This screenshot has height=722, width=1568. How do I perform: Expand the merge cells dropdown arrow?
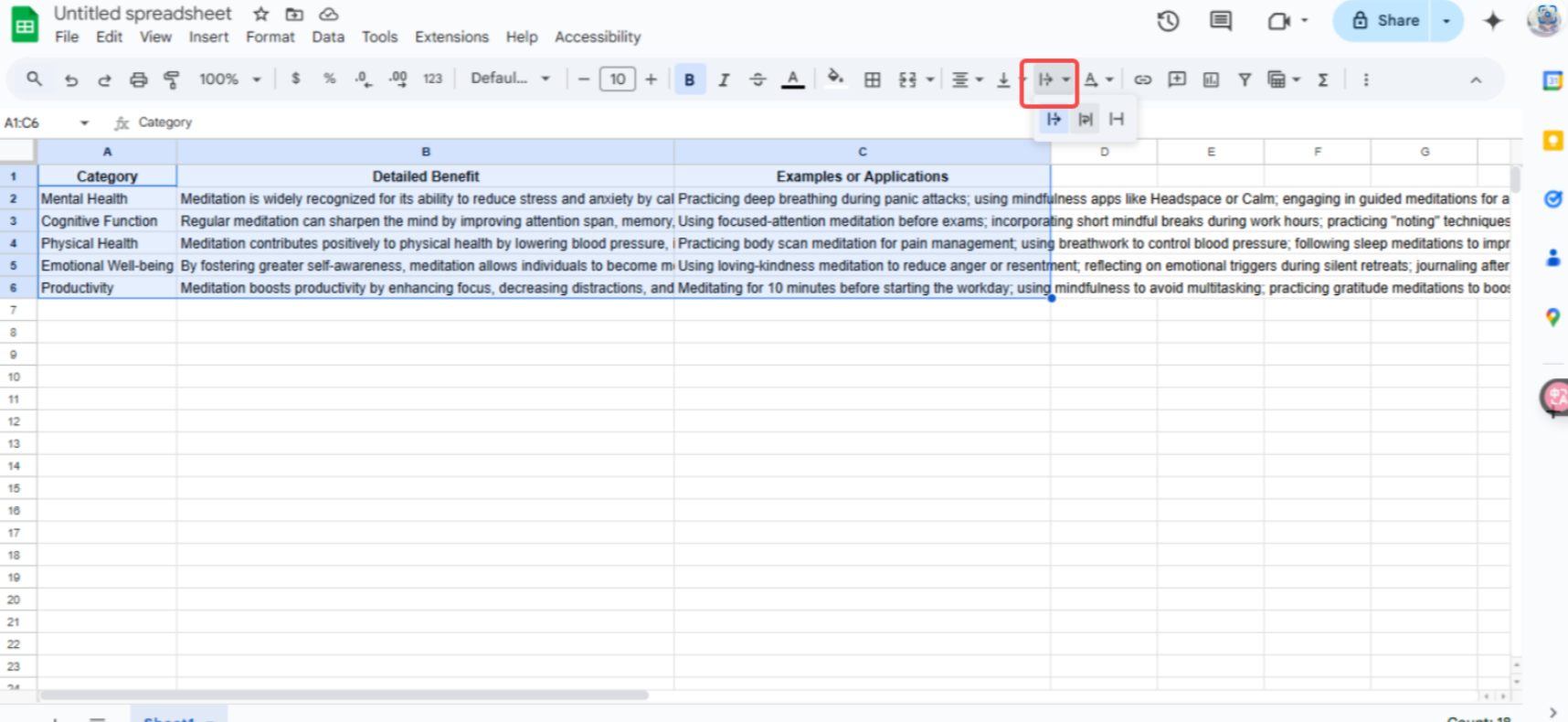click(x=930, y=80)
